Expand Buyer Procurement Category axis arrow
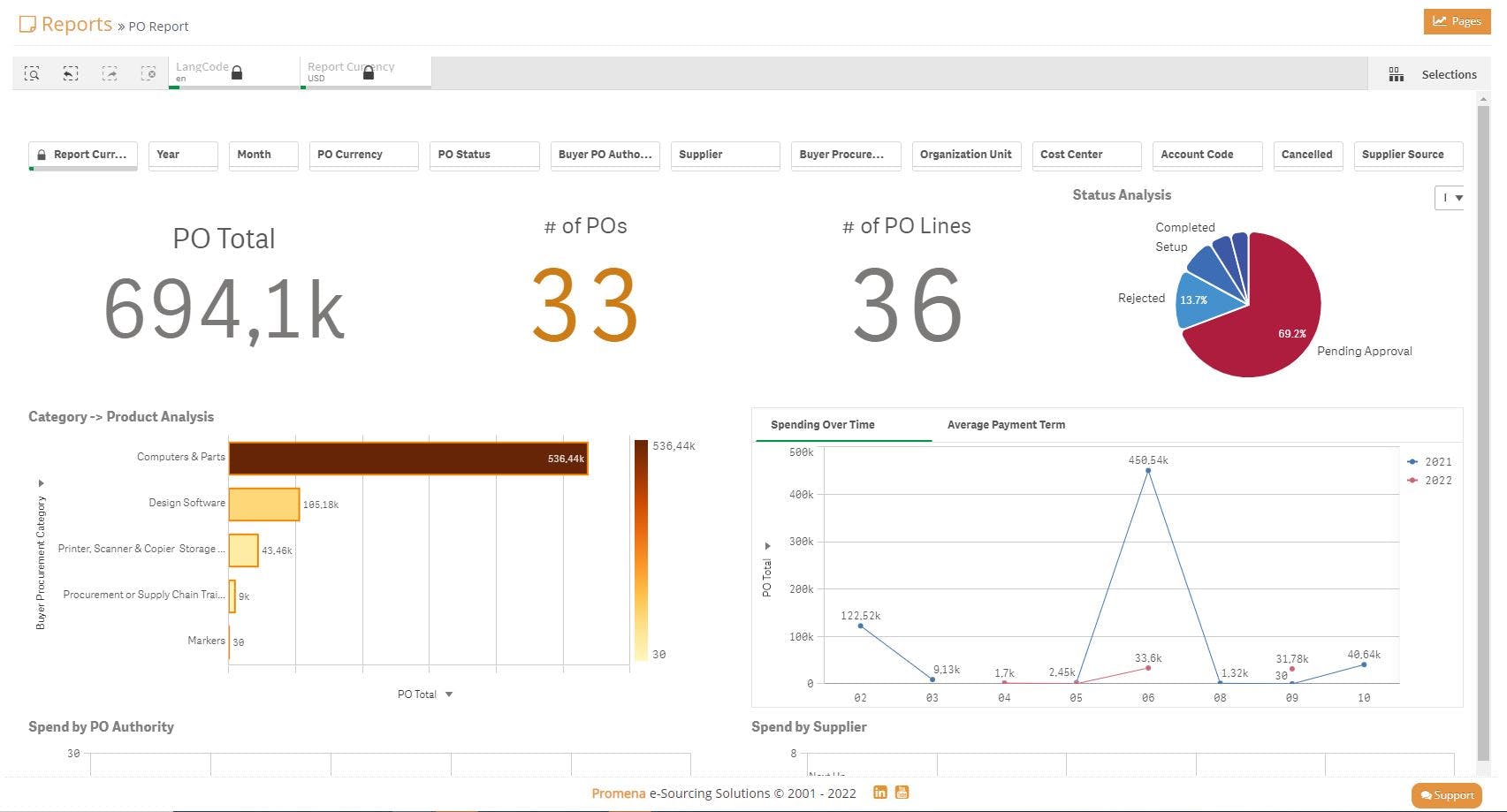 41,483
